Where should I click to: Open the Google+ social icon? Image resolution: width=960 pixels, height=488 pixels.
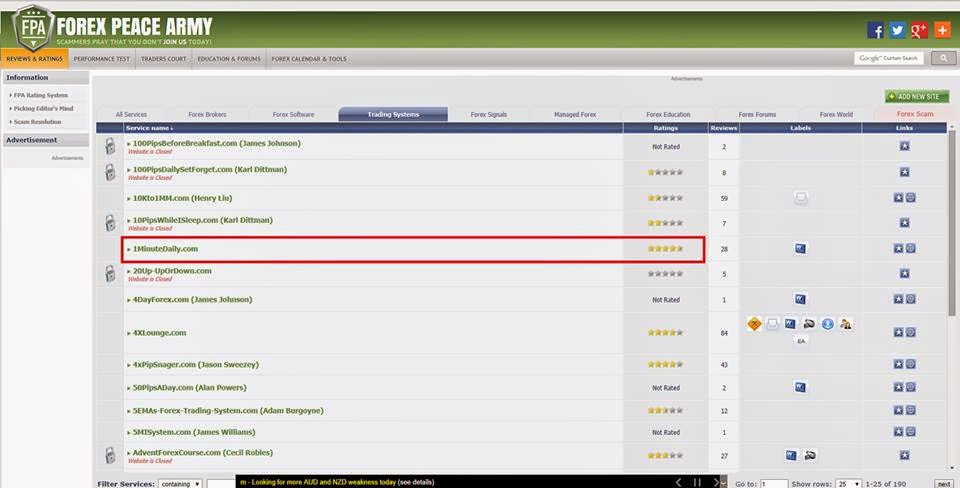[919, 30]
